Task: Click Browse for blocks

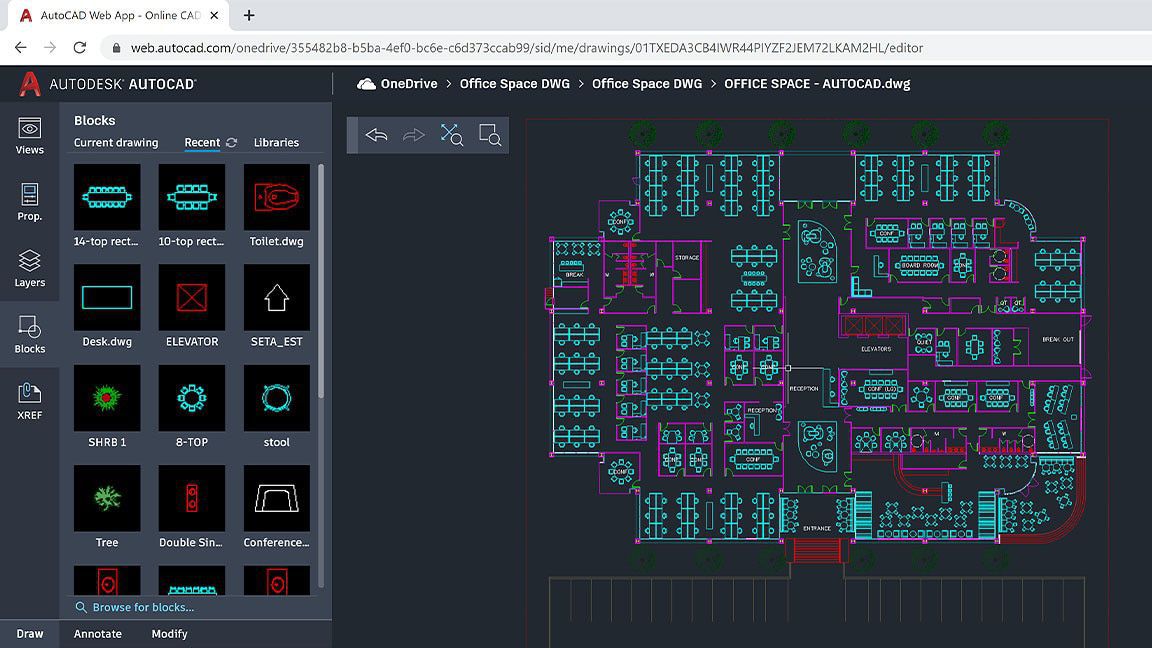Action: click(143, 607)
